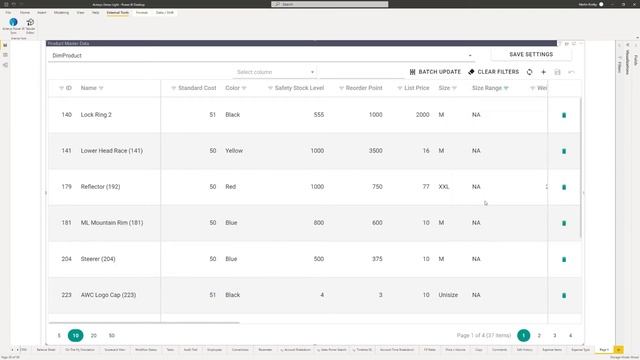The height and width of the screenshot is (360, 640).
Task: Delete the ML Mountain Rim (181) row
Action: [x=564, y=223]
